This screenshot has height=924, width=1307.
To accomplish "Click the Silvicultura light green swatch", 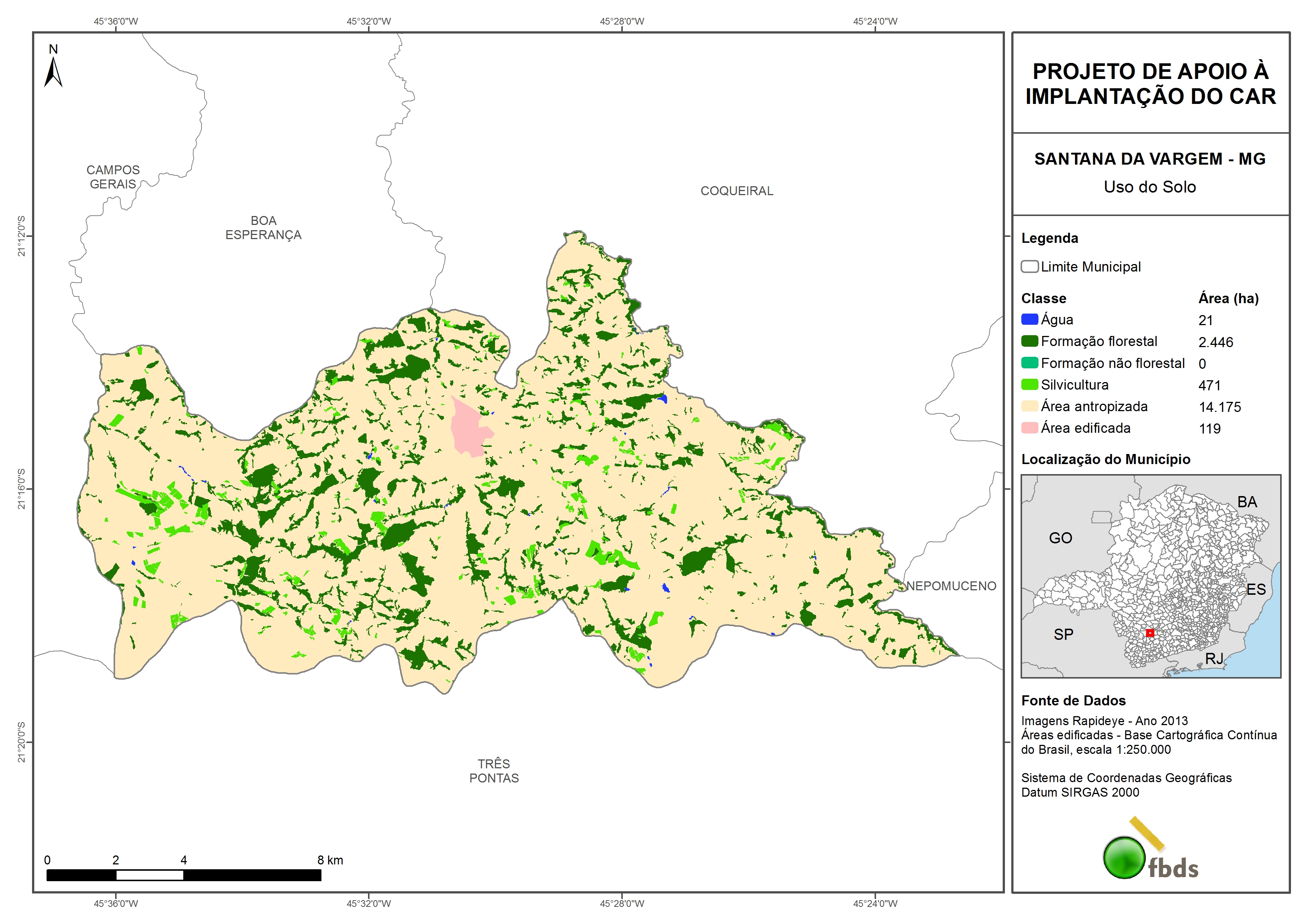I will point(1029,384).
